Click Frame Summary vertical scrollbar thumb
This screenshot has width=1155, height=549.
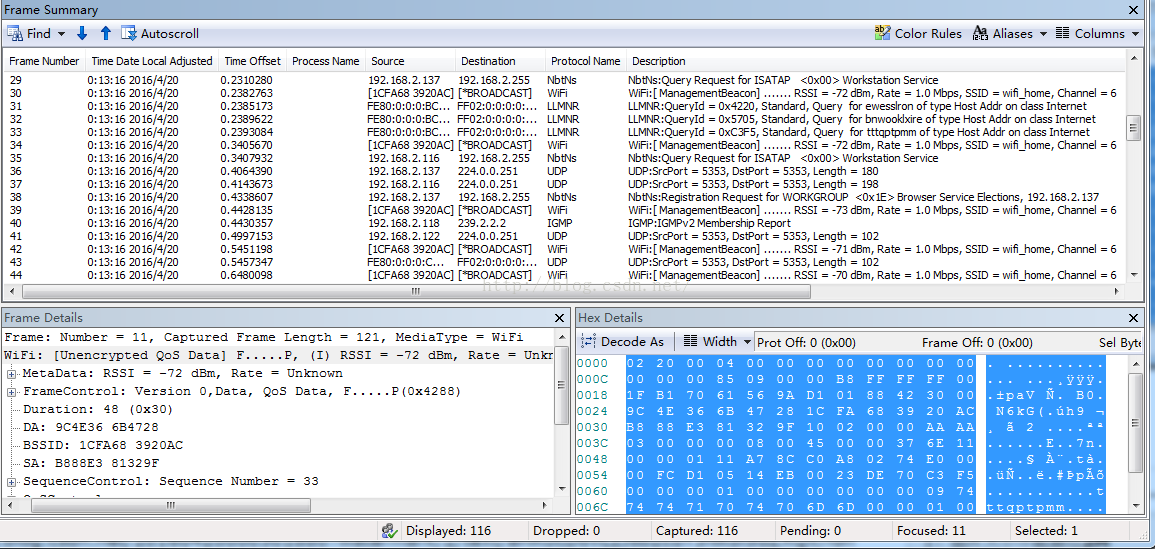1134,127
